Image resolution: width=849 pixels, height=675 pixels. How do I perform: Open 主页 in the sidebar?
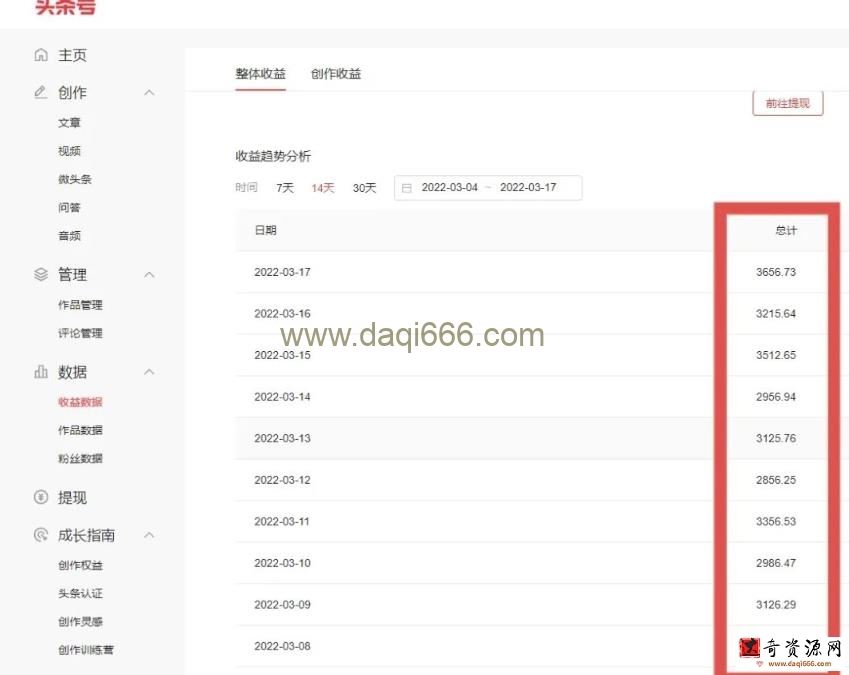click(x=72, y=55)
